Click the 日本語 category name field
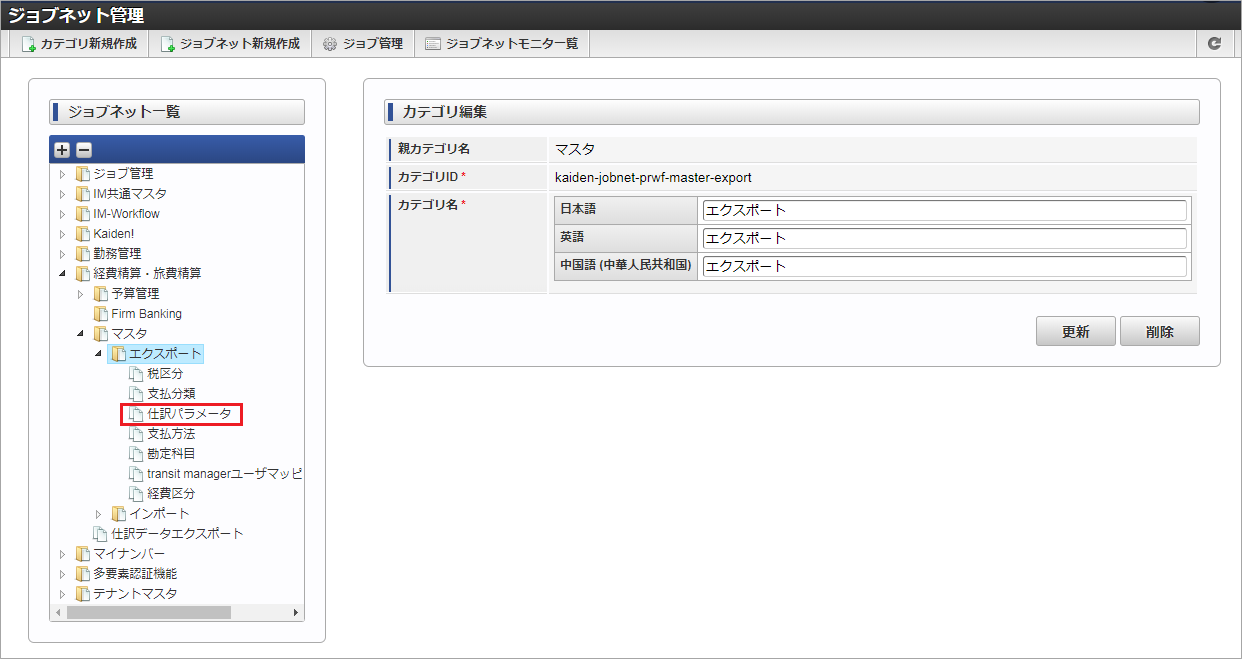 [x=944, y=211]
